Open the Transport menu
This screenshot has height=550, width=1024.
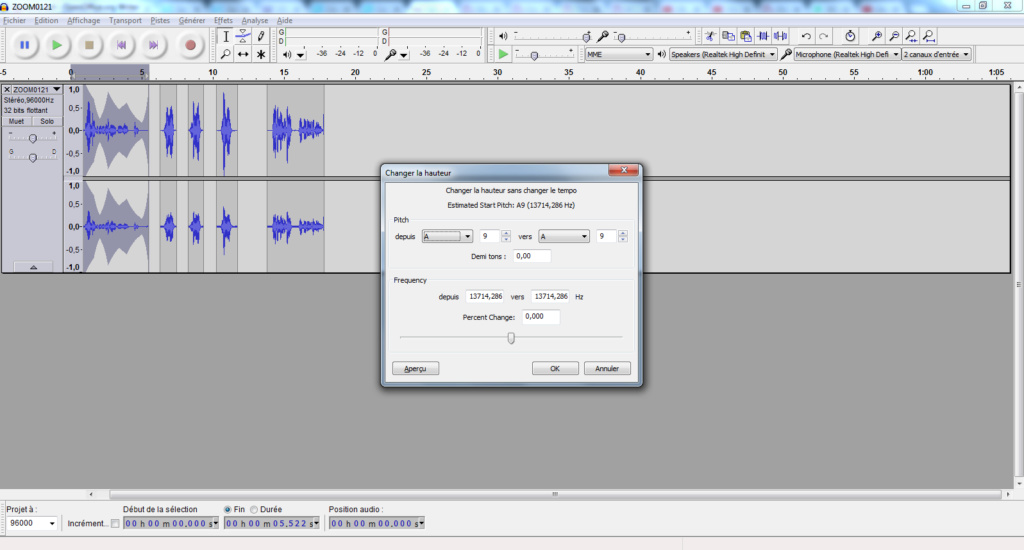pyautogui.click(x=125, y=20)
